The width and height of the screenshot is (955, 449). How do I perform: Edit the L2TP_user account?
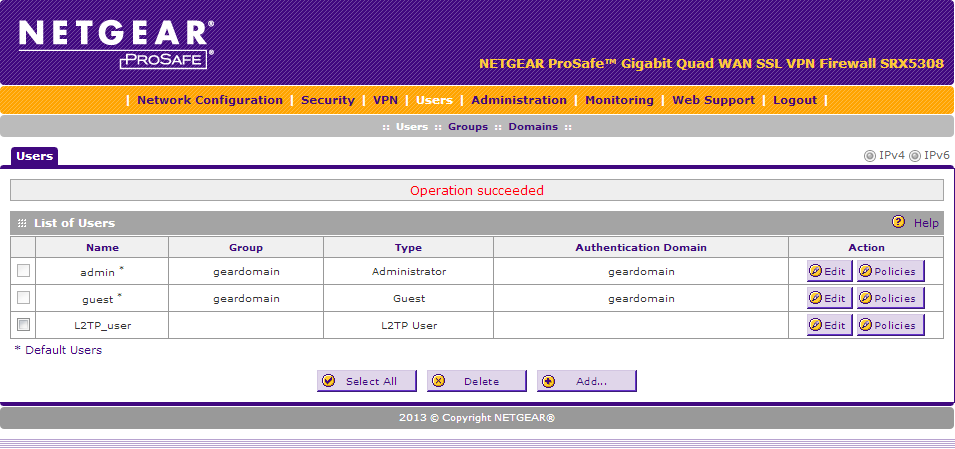coord(829,325)
